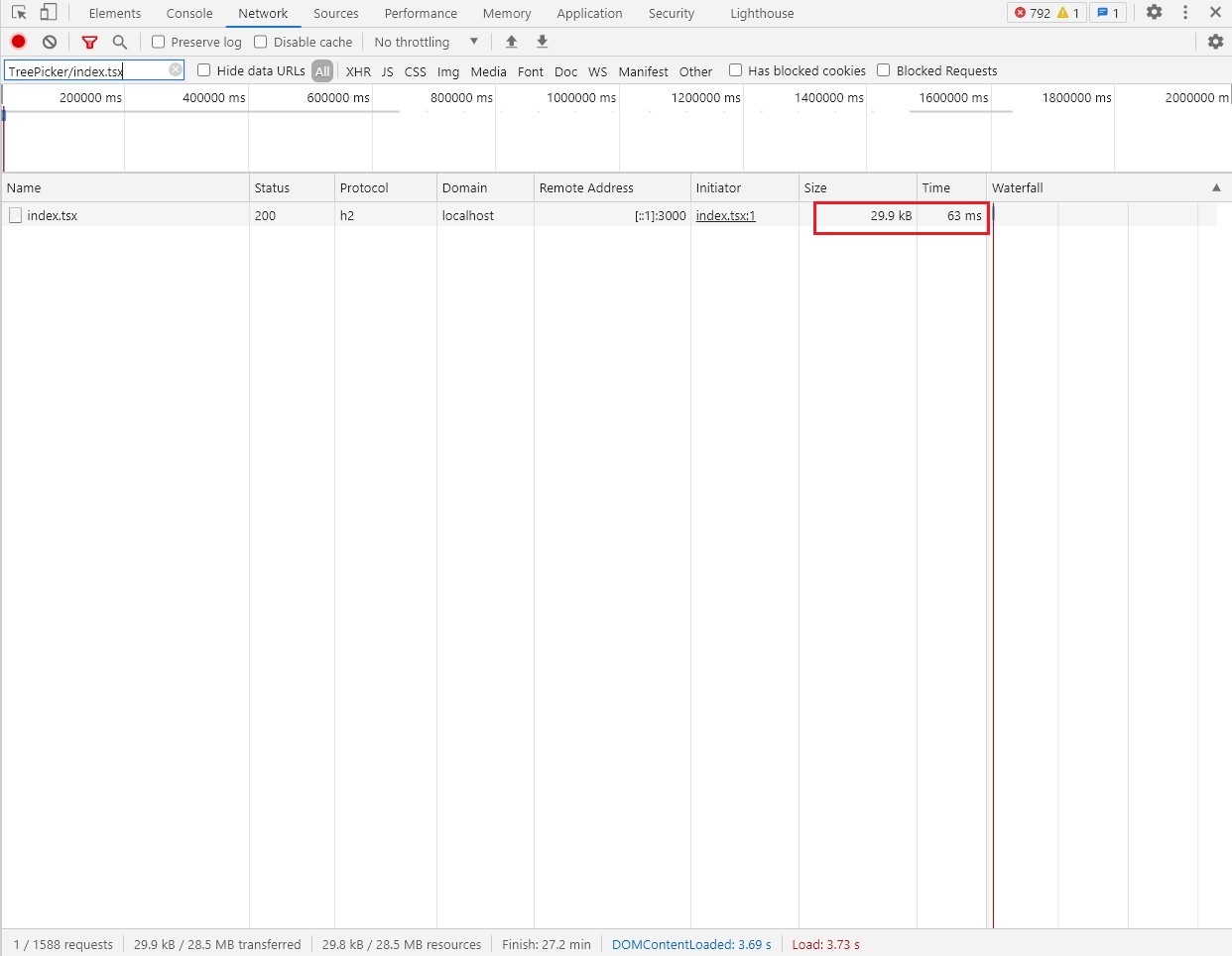Clear the network log

50,42
